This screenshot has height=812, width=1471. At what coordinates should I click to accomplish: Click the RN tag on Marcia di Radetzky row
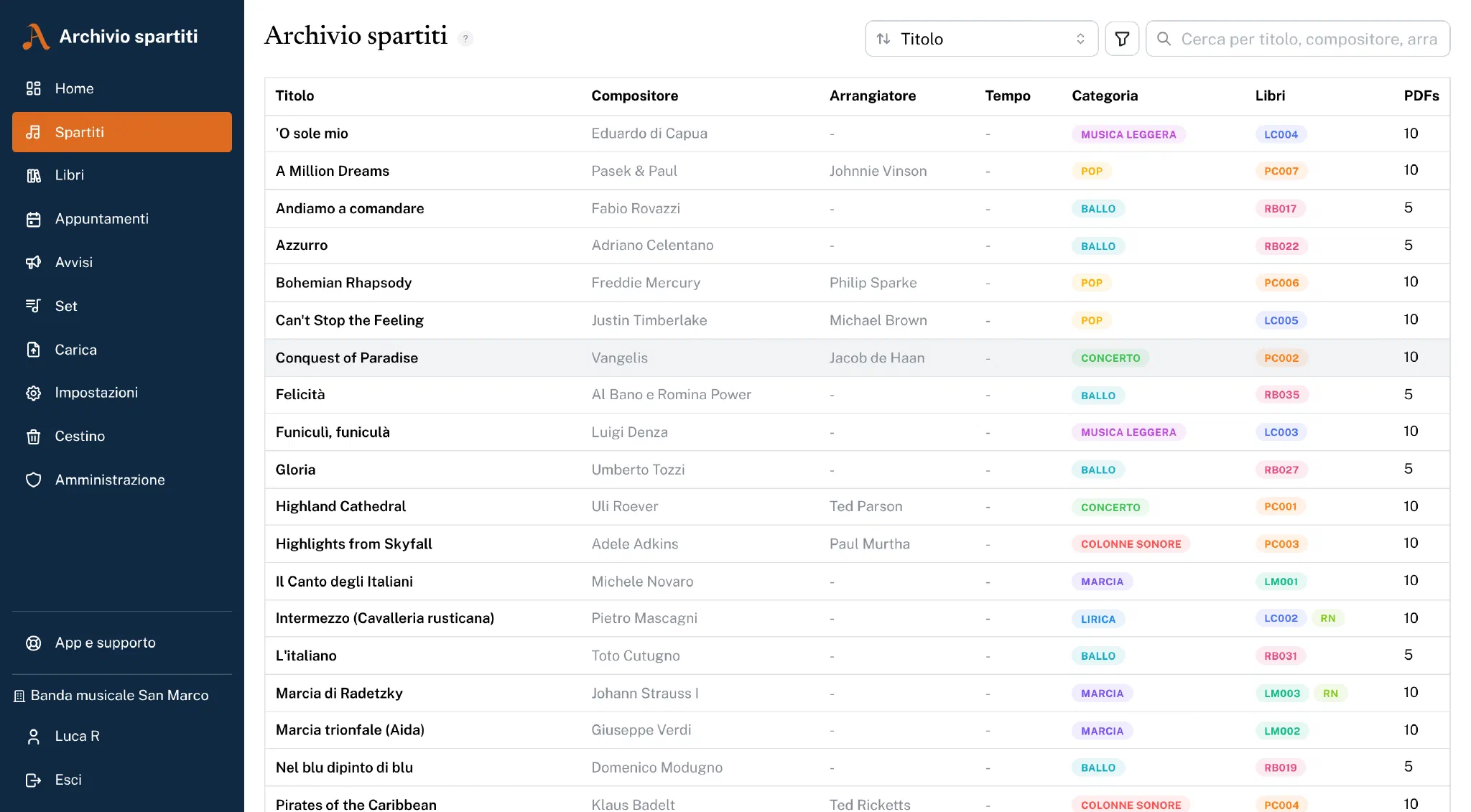[1330, 694]
